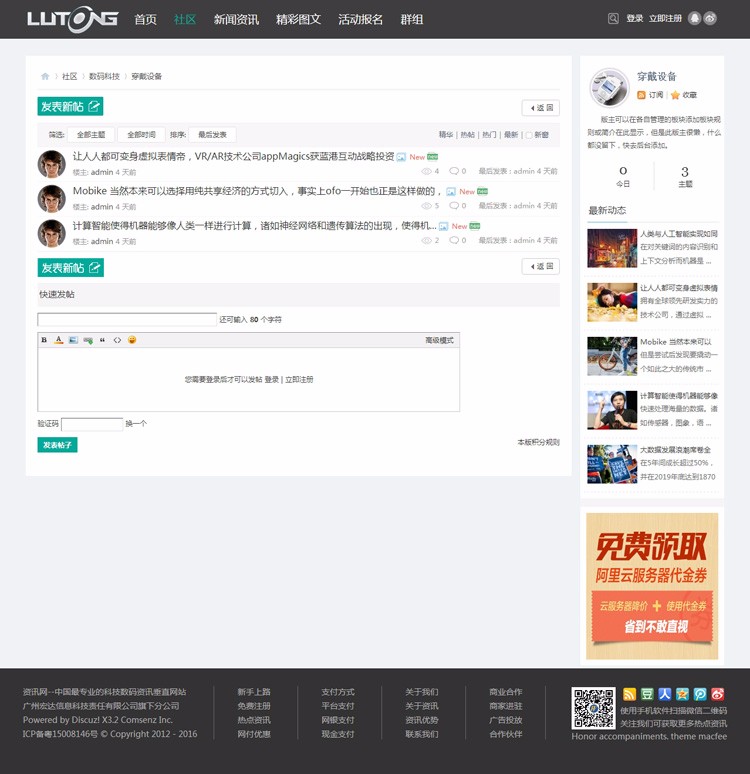
Task: Click the top 返回 button
Action: click(541, 108)
